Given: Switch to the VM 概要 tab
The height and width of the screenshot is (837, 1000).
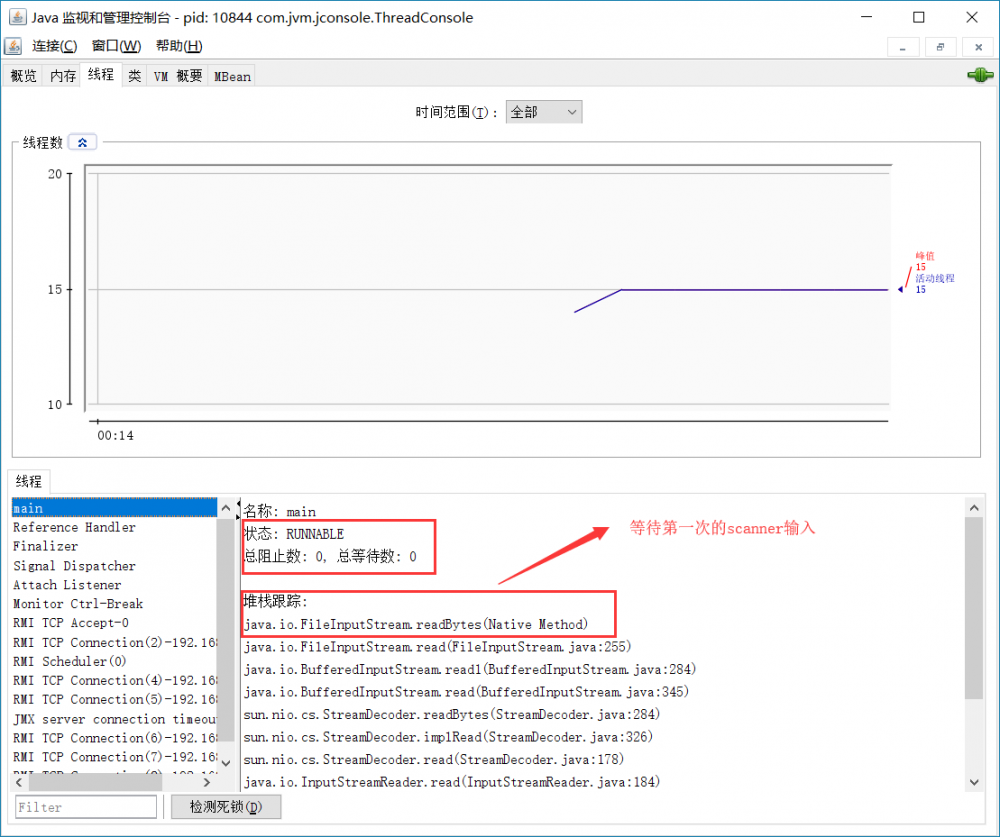Looking at the screenshot, I should tap(176, 75).
